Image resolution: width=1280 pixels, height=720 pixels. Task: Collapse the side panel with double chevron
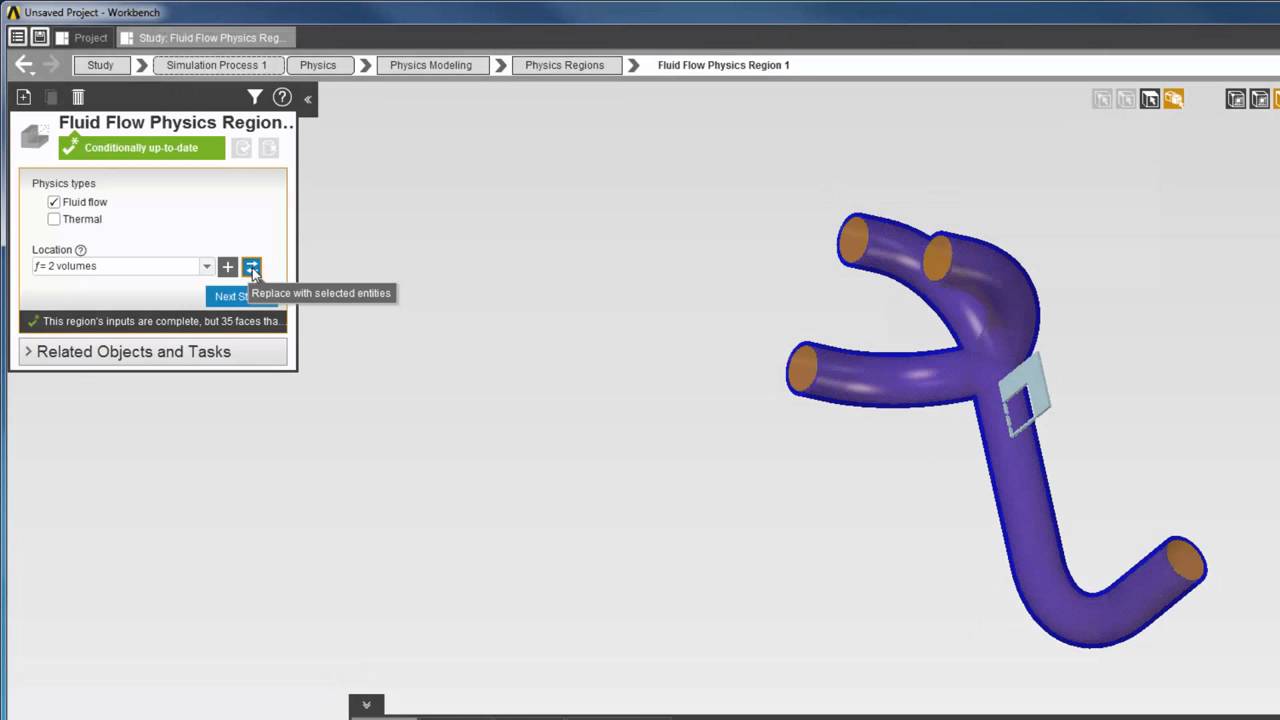[308, 99]
